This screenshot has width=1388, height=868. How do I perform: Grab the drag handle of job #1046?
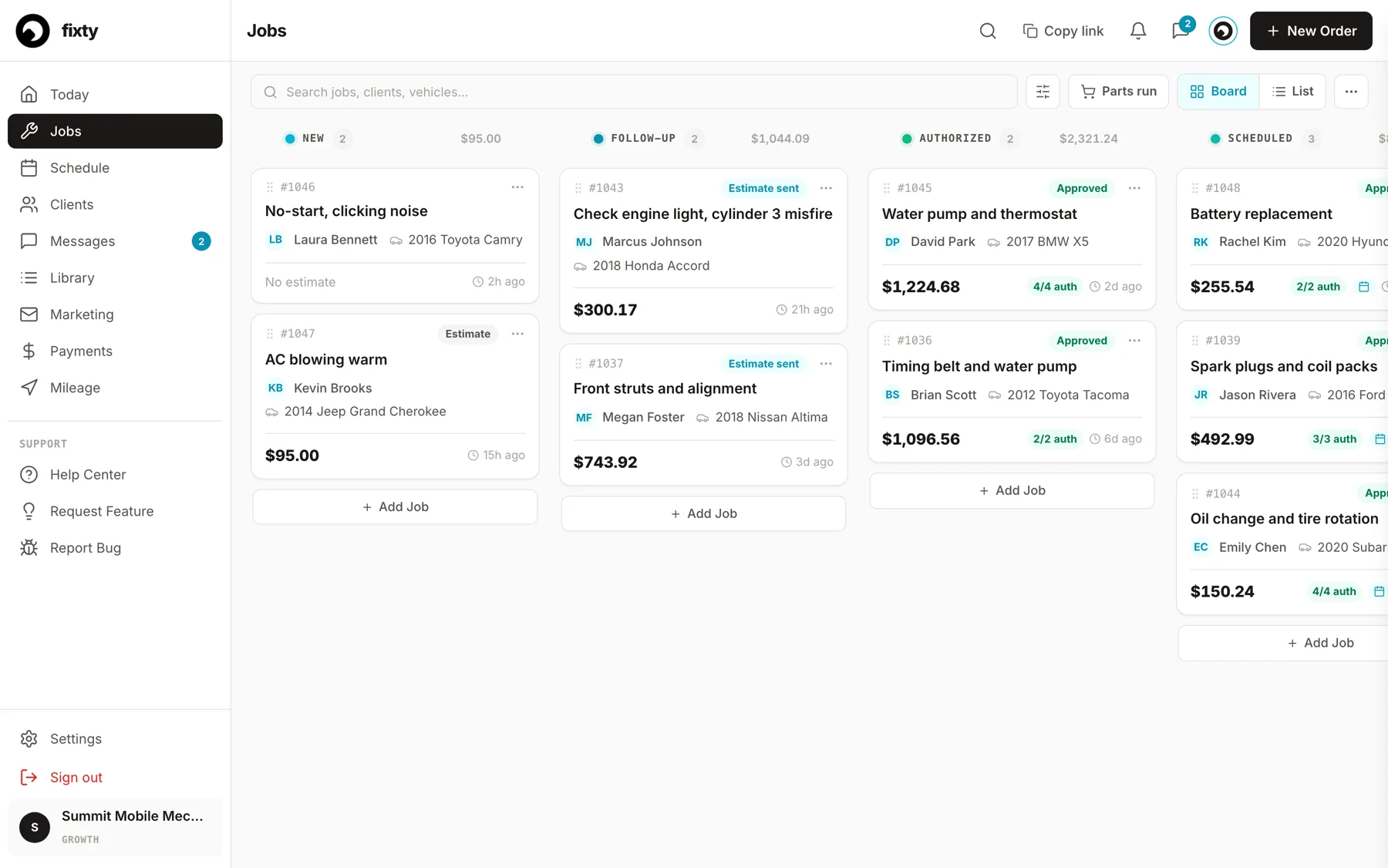pyautogui.click(x=270, y=187)
